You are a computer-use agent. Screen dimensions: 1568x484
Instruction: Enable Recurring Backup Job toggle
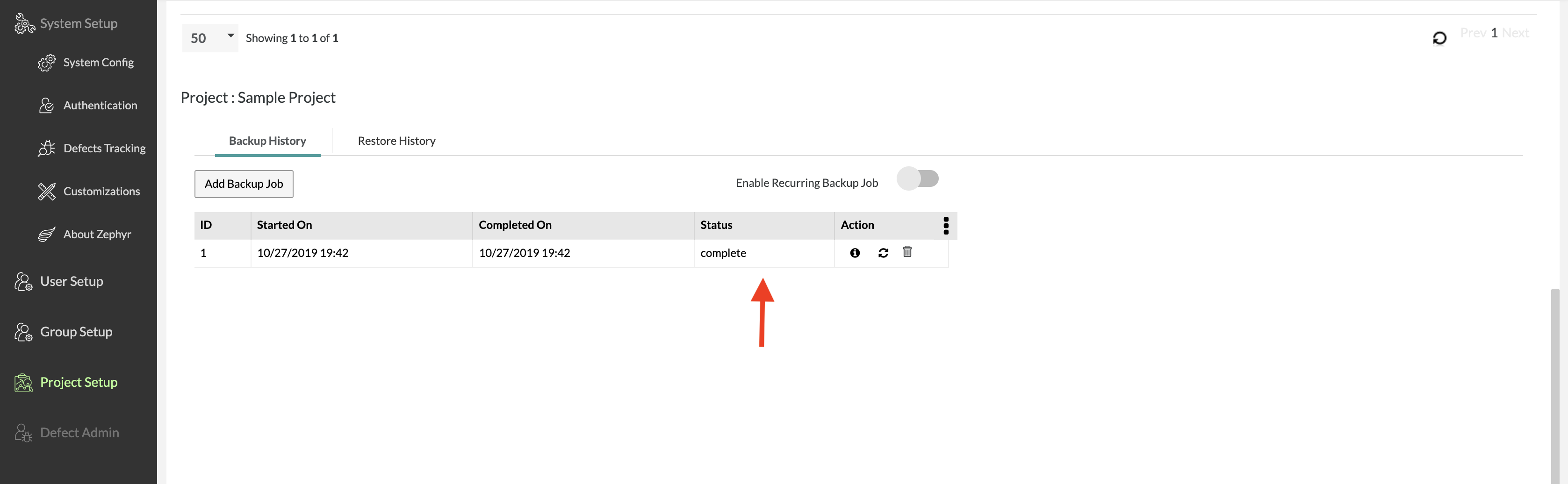918,179
